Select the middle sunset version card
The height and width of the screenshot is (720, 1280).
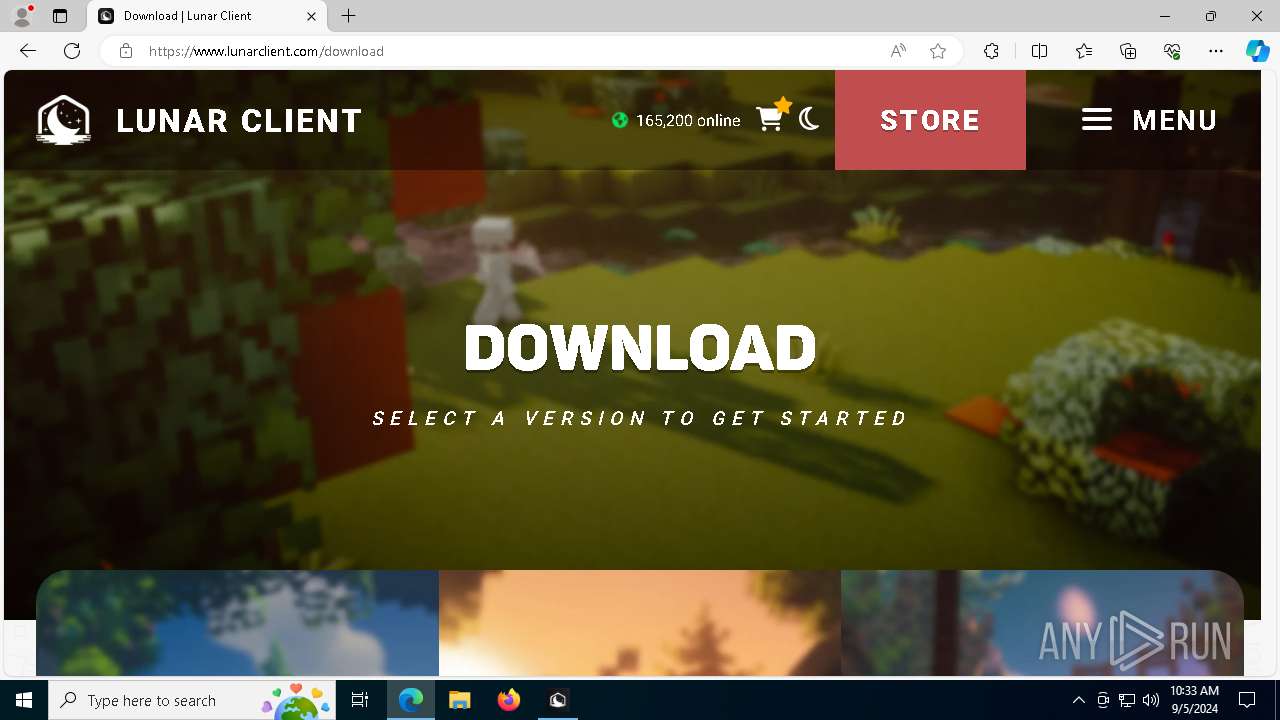pos(640,622)
